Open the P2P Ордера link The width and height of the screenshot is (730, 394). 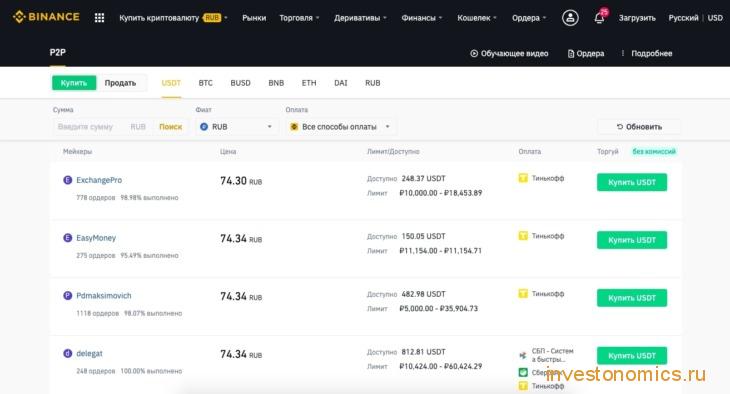(586, 54)
